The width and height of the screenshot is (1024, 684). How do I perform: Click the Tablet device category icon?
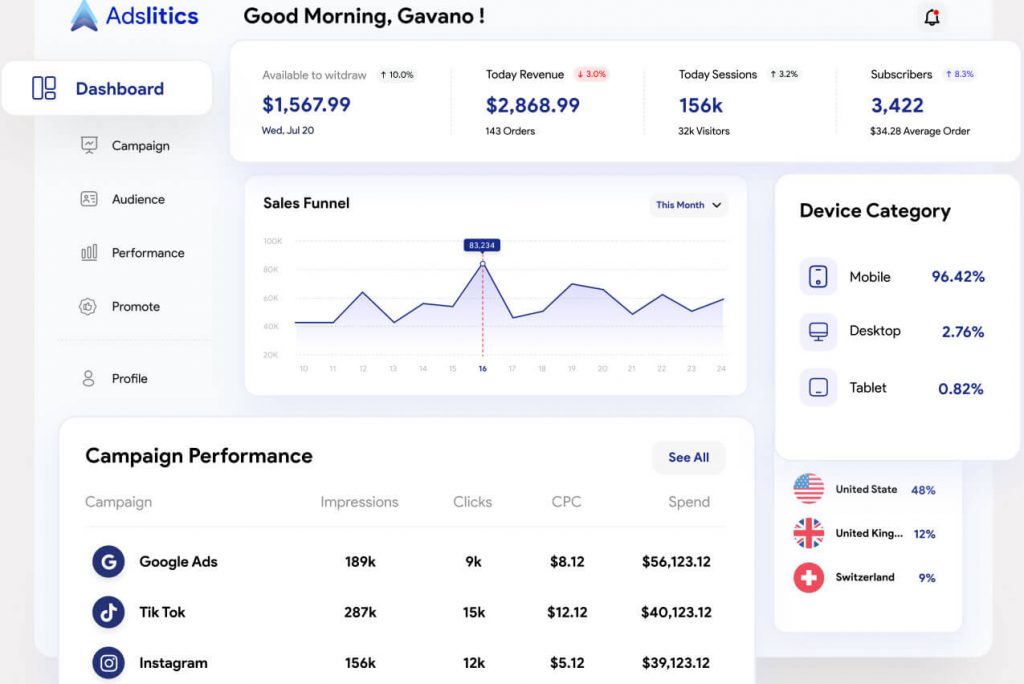816,388
